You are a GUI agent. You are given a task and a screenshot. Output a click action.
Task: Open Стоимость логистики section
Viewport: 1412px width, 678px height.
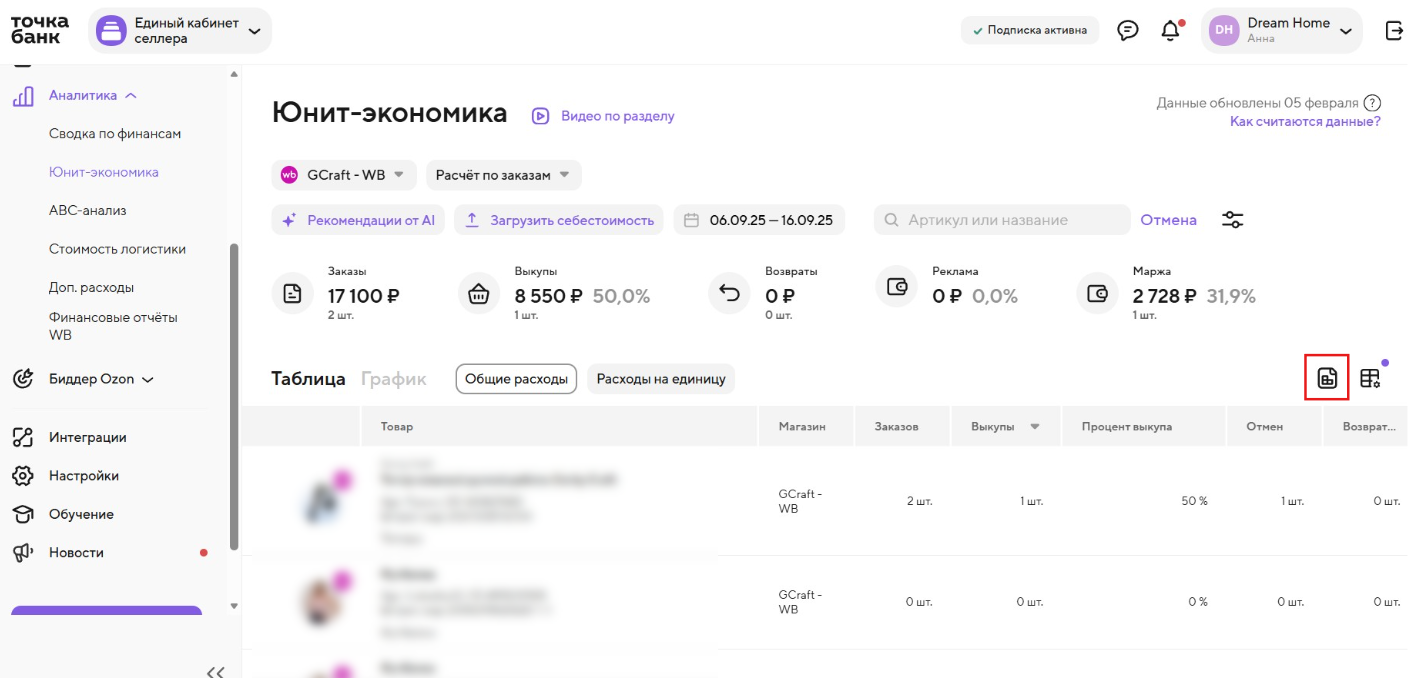[x=117, y=249]
